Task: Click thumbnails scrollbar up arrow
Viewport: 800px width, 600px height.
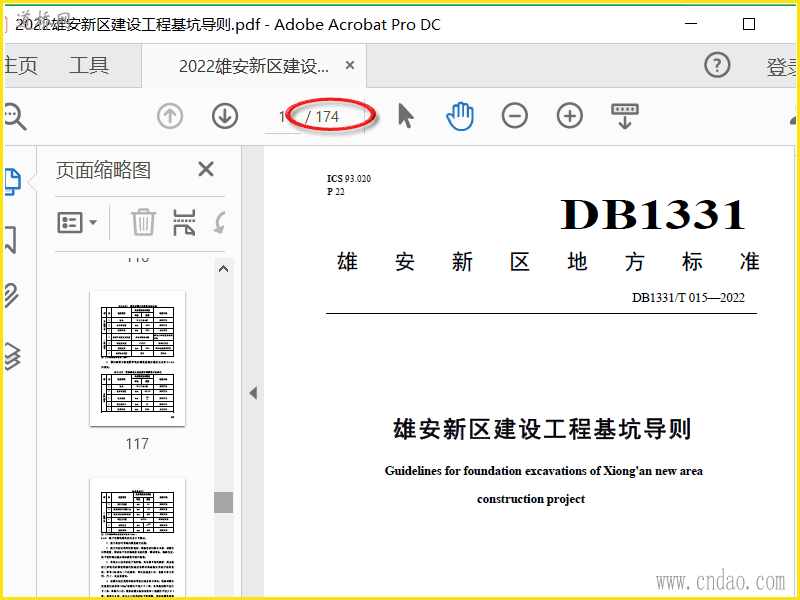Action: pos(223,269)
